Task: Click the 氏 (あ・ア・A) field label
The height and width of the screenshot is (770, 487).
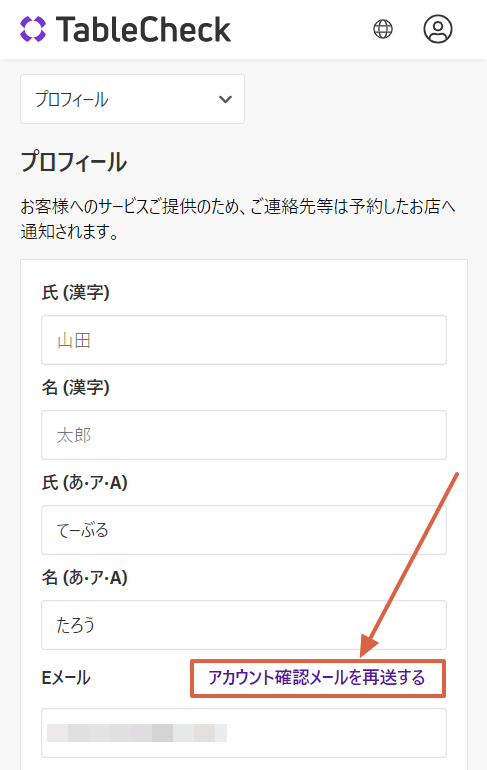Action: click(84, 482)
